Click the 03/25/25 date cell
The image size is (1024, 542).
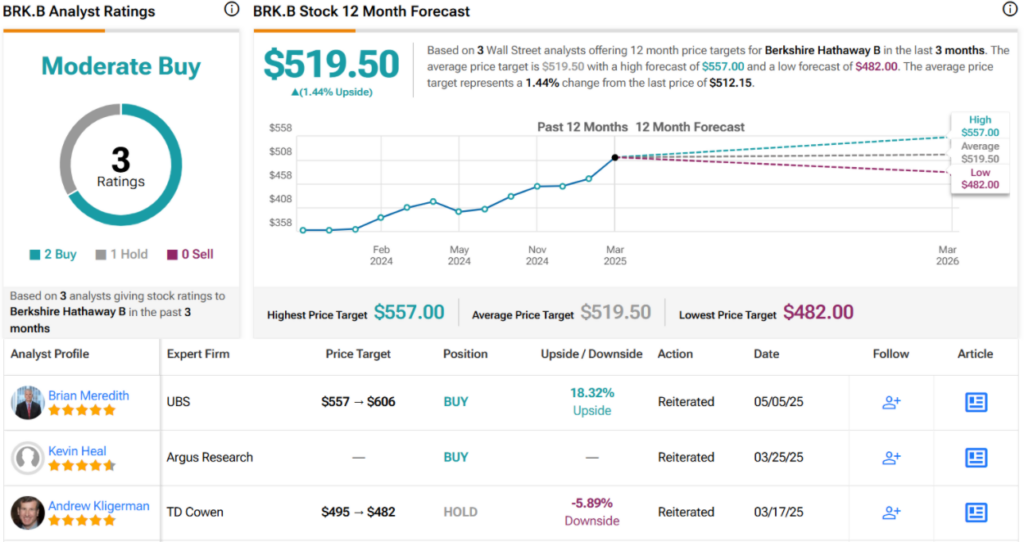click(x=778, y=458)
